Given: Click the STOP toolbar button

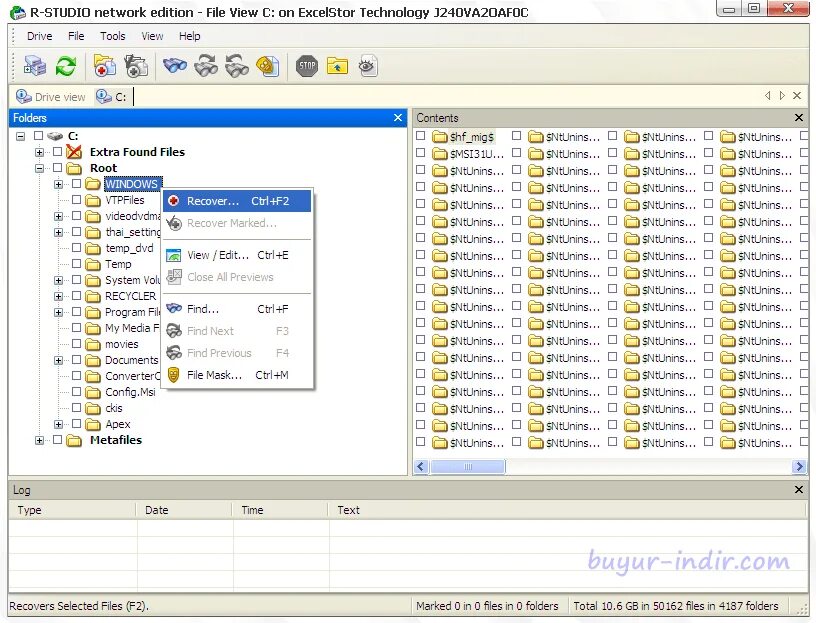Looking at the screenshot, I should click(x=307, y=66).
